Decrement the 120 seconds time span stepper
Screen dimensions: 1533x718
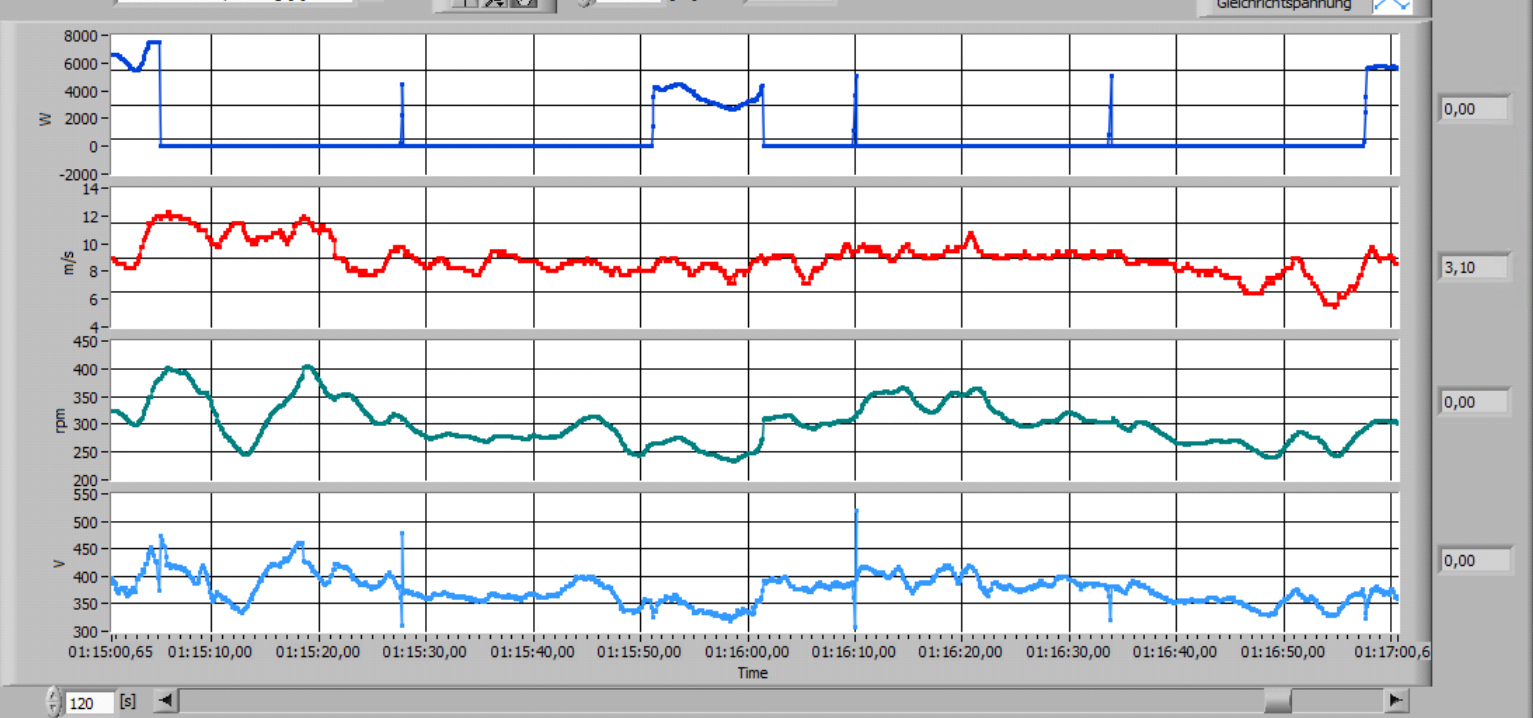tap(54, 709)
